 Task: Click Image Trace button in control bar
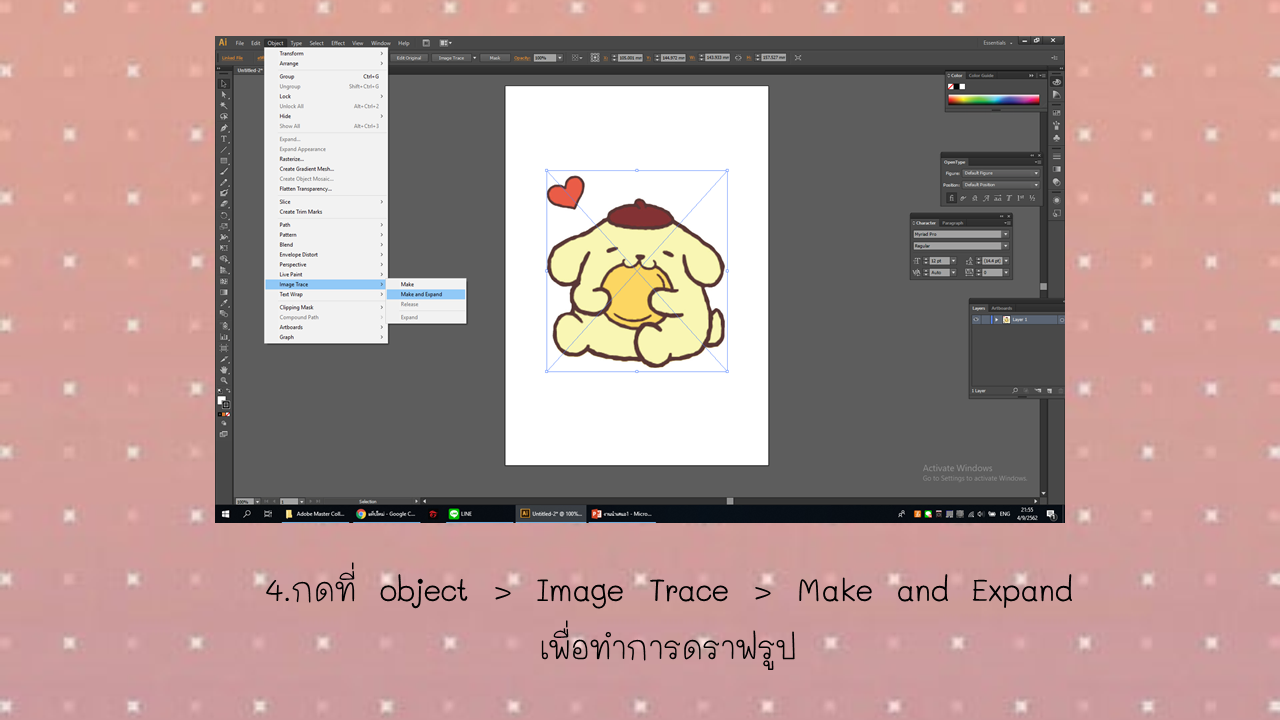click(452, 58)
